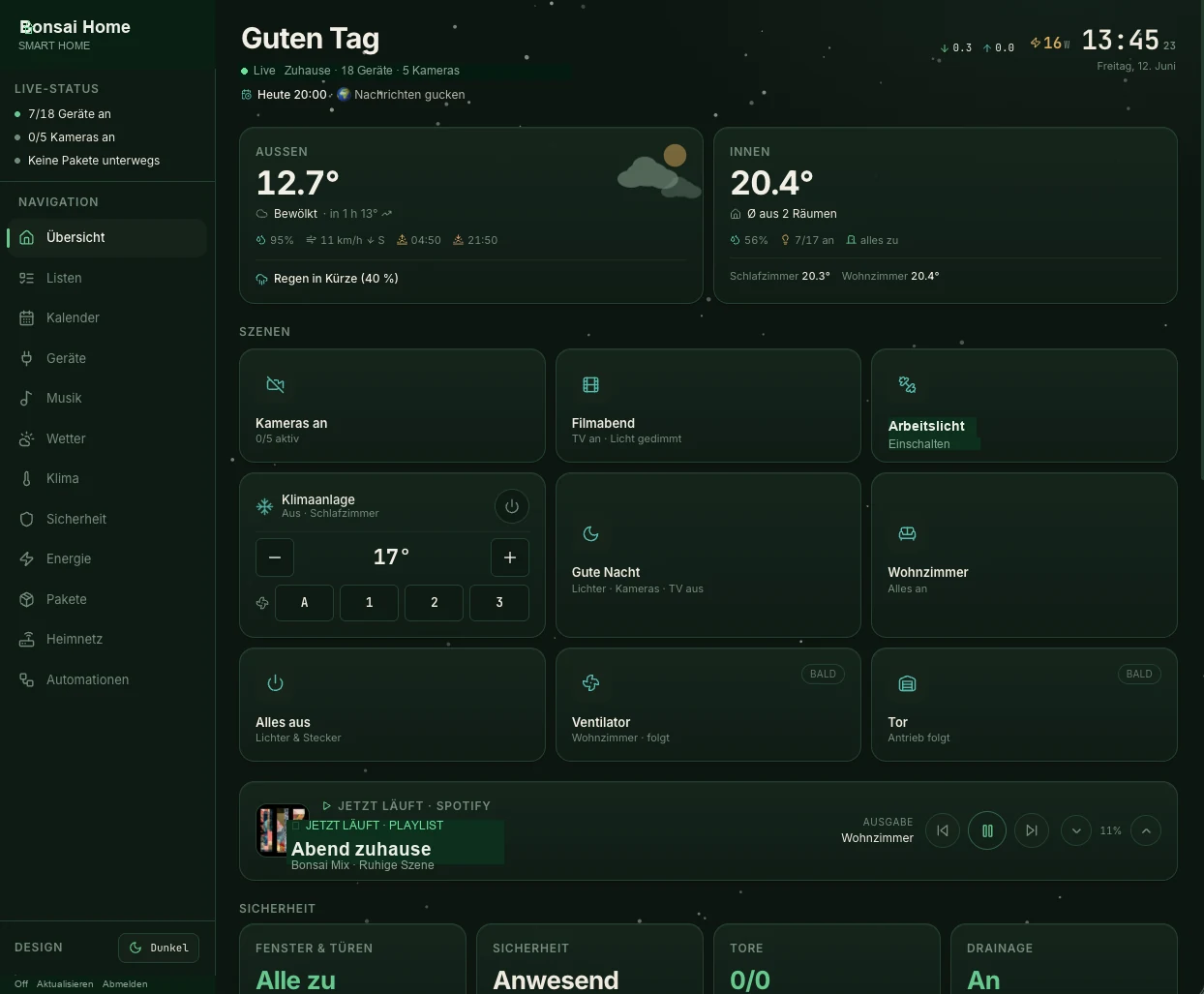Activate the Gute Nacht scene
The image size is (1204, 994).
pyautogui.click(x=708, y=555)
